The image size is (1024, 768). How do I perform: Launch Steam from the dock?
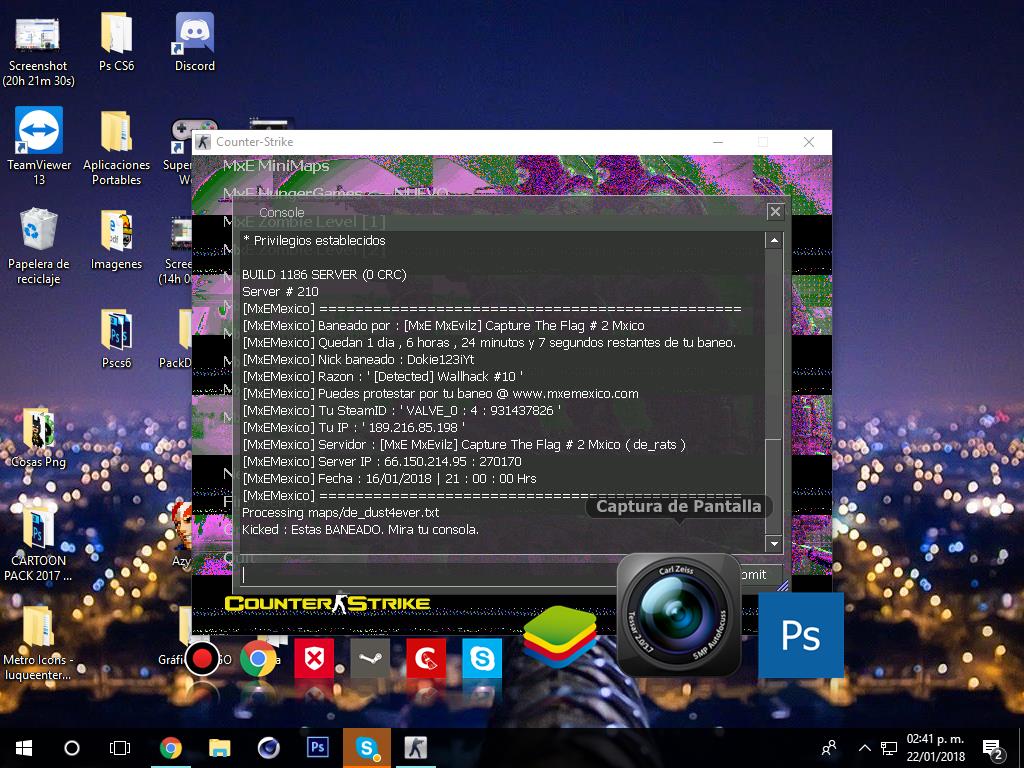pos(370,658)
